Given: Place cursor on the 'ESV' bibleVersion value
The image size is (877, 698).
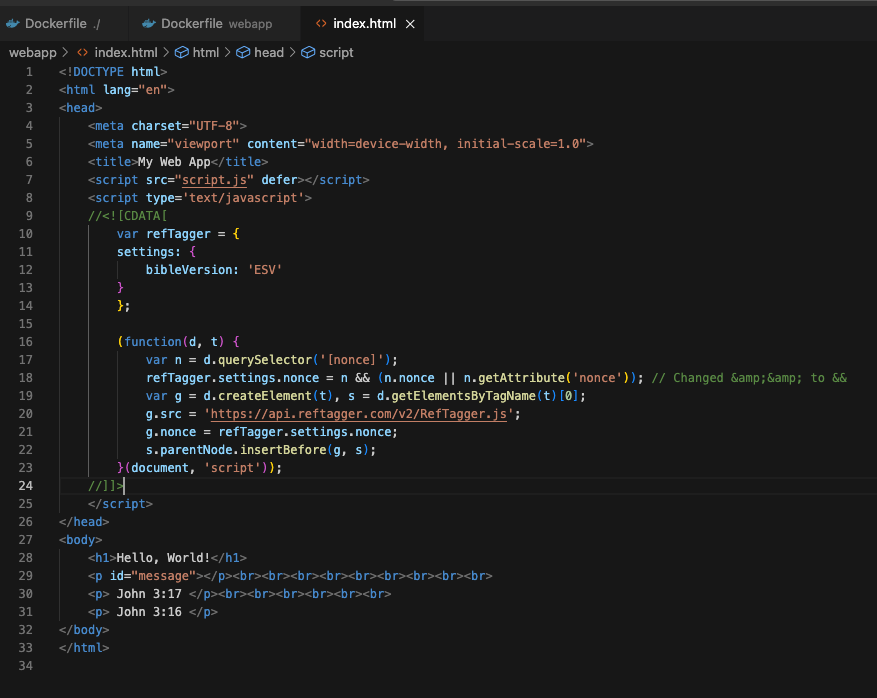Looking at the screenshot, I should 265,270.
